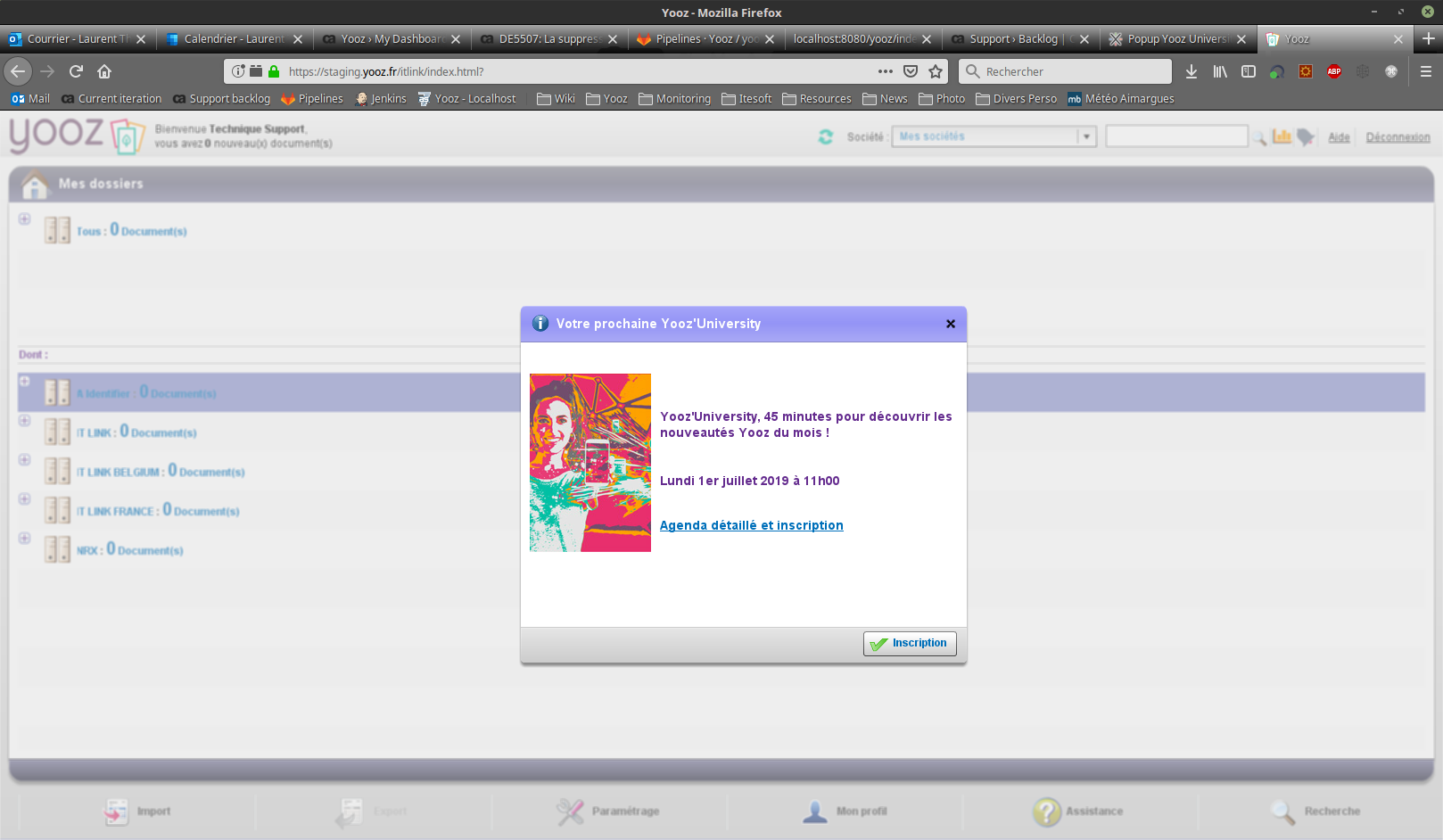The height and width of the screenshot is (840, 1443).
Task: Switch to Yooz › My Dashboard tab
Action: pyautogui.click(x=391, y=39)
